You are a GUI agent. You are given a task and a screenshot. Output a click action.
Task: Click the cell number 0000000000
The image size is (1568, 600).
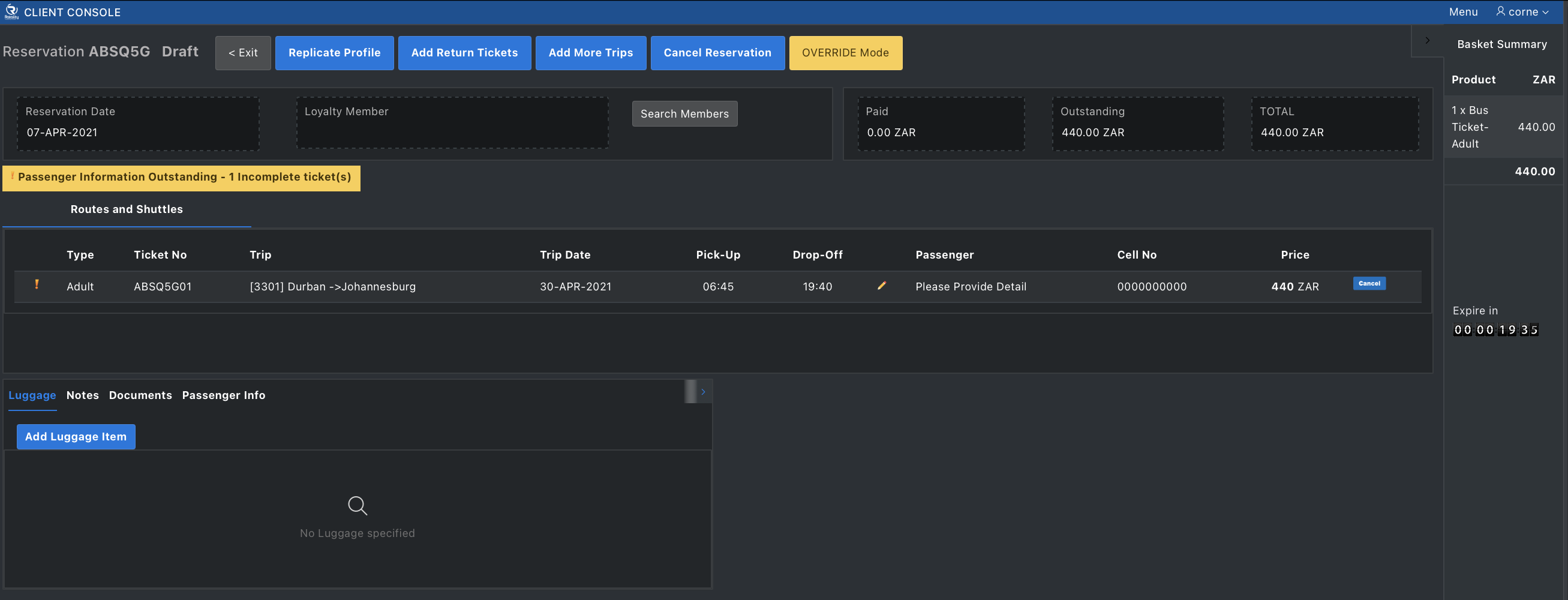tap(1152, 287)
